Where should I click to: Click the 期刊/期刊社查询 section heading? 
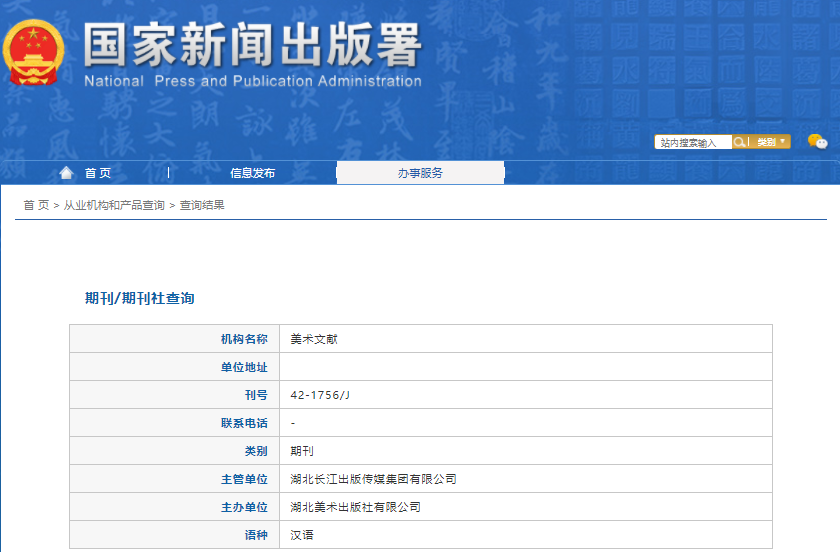(x=140, y=298)
